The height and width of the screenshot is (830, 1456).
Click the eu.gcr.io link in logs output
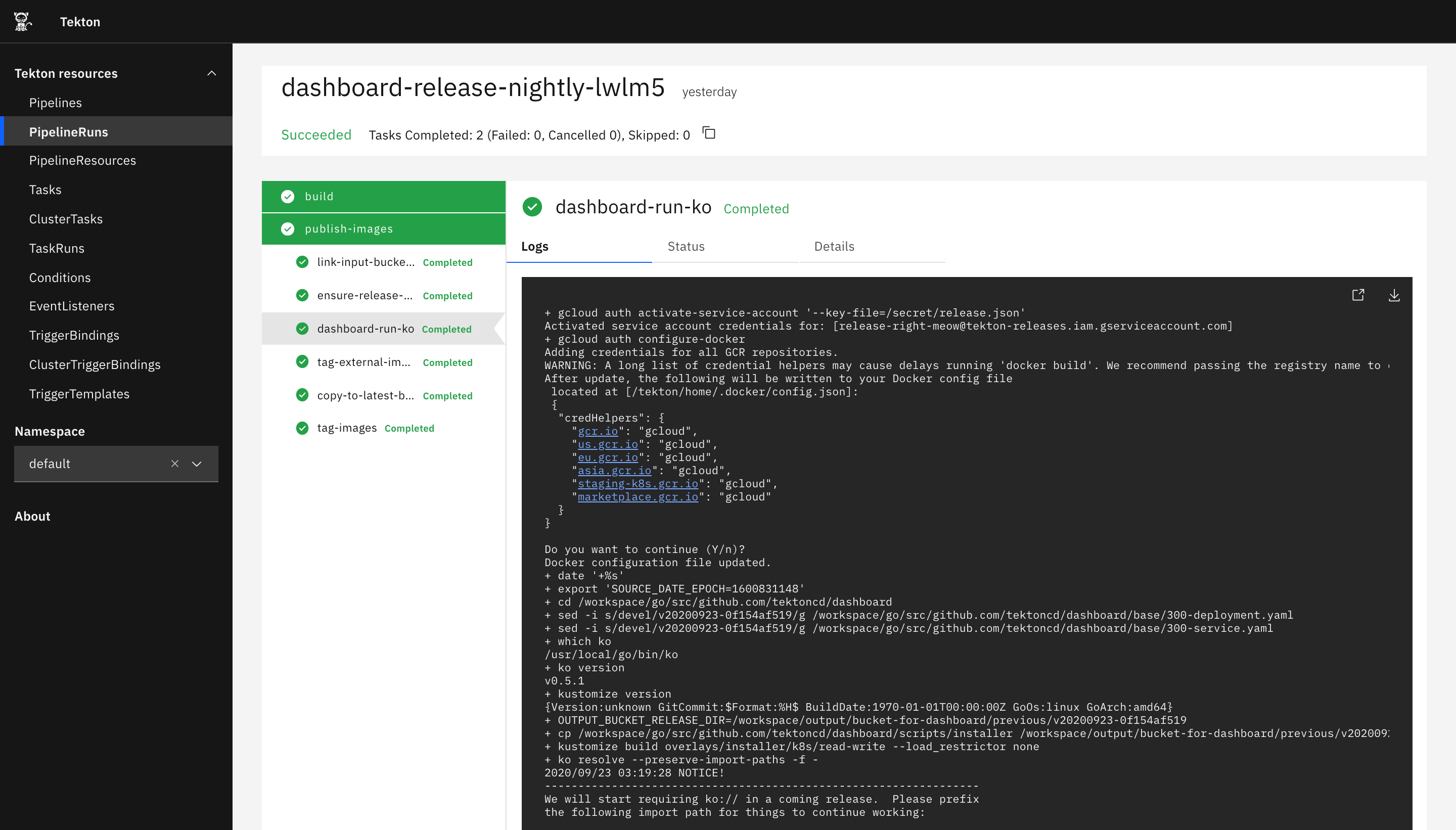pyautogui.click(x=608, y=457)
